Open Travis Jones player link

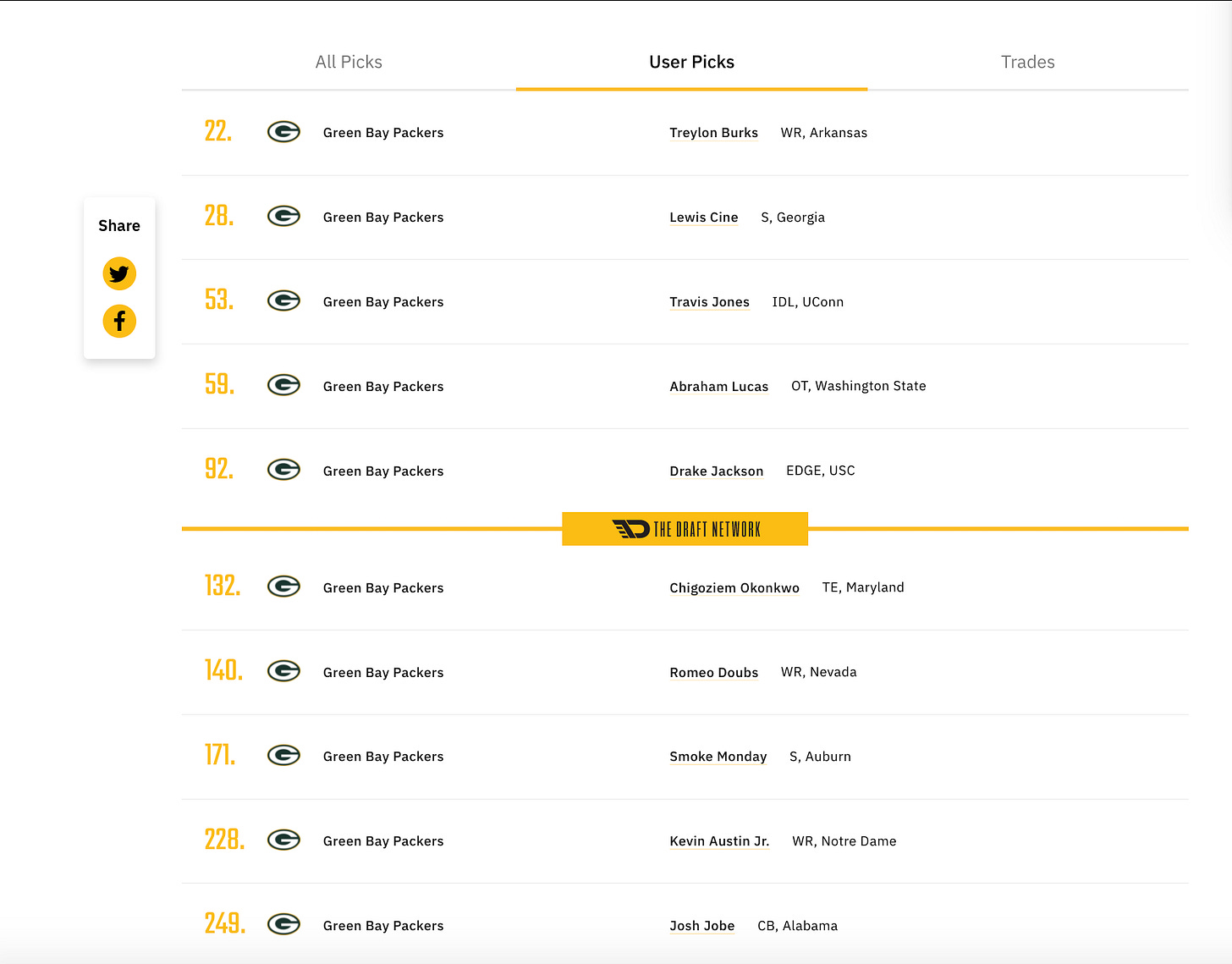coord(709,302)
